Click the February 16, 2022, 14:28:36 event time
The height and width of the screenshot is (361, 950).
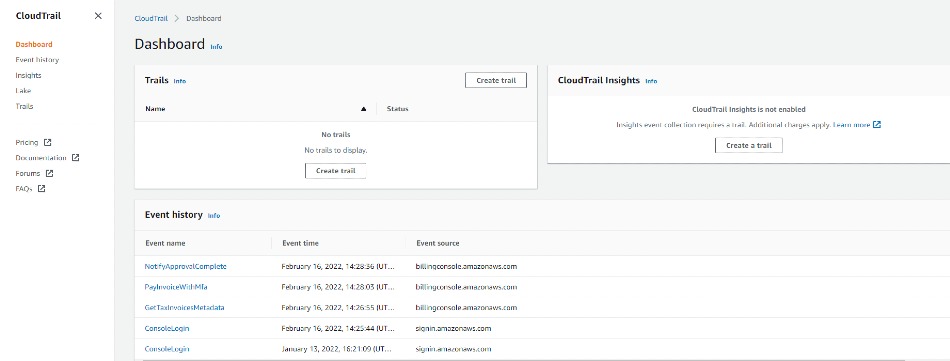338,267
